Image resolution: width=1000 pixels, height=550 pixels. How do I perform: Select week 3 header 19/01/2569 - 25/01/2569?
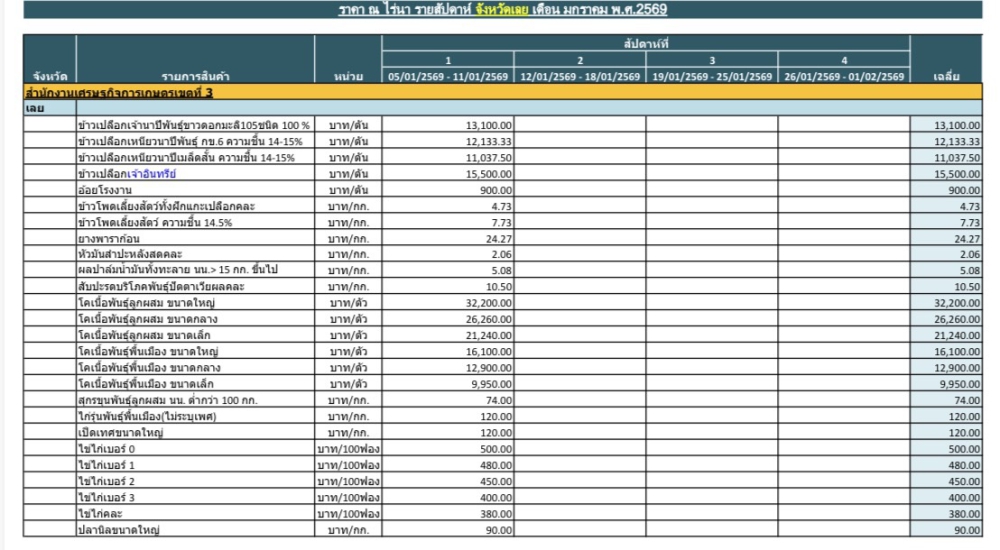[712, 77]
